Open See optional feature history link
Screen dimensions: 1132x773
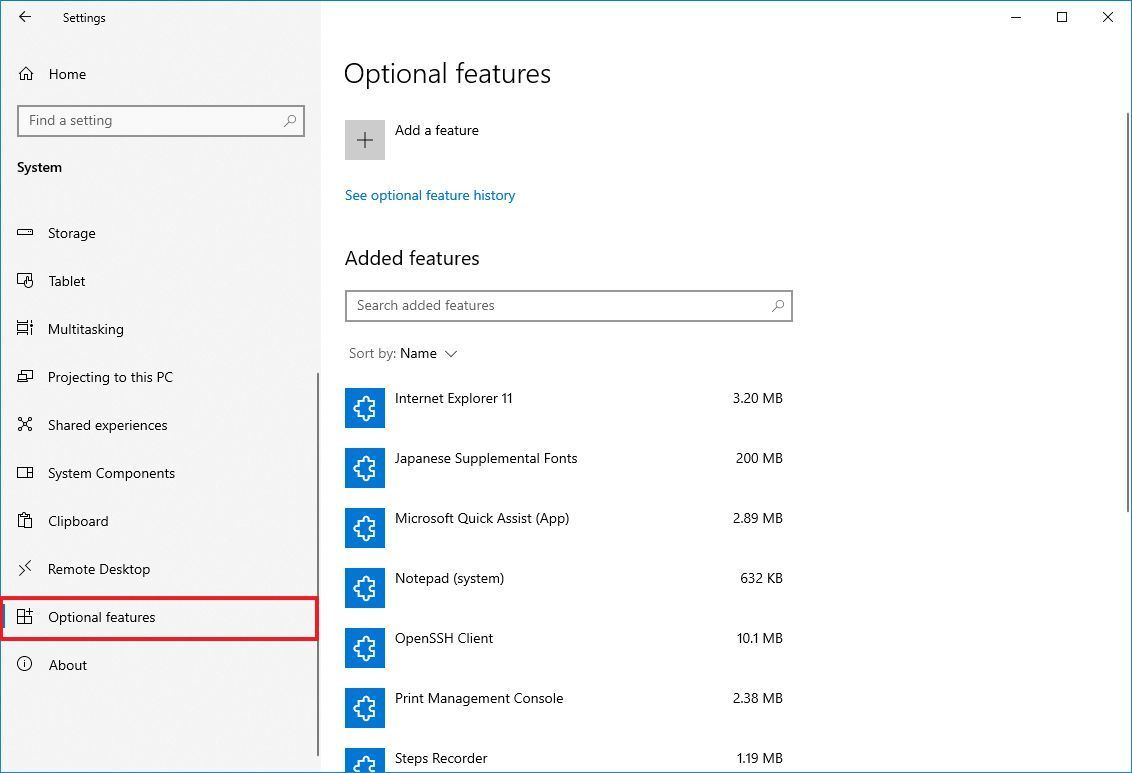(x=430, y=195)
